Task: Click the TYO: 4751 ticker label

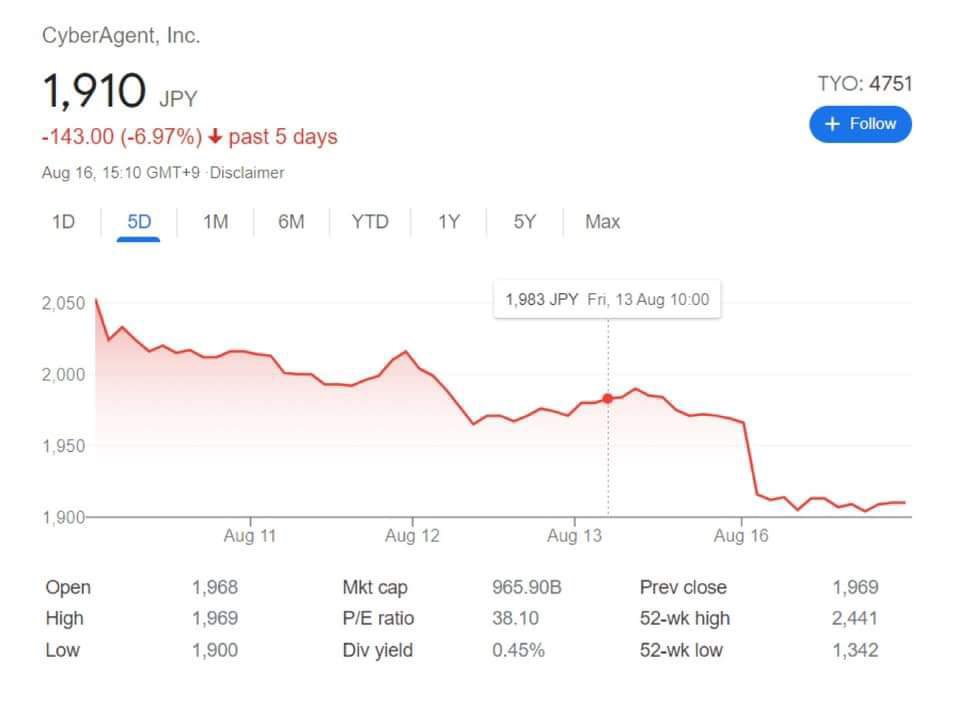Action: [x=865, y=84]
